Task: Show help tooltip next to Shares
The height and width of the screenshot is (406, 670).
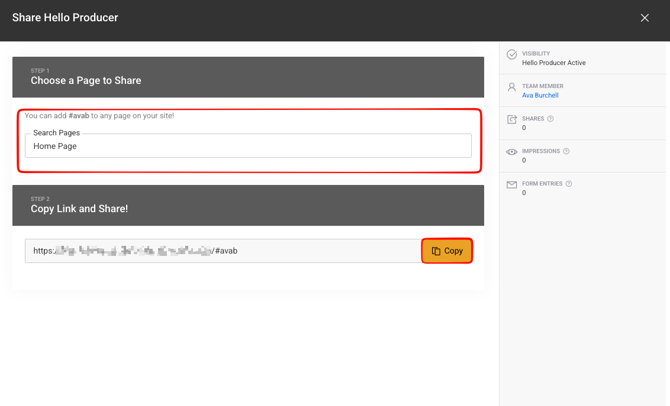Action: (x=551, y=119)
